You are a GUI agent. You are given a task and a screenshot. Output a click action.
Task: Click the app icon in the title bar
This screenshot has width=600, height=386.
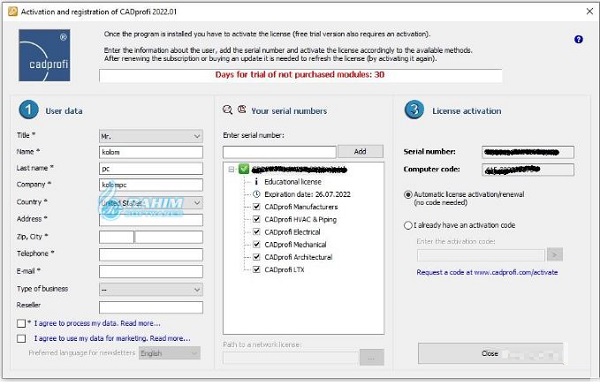13,11
